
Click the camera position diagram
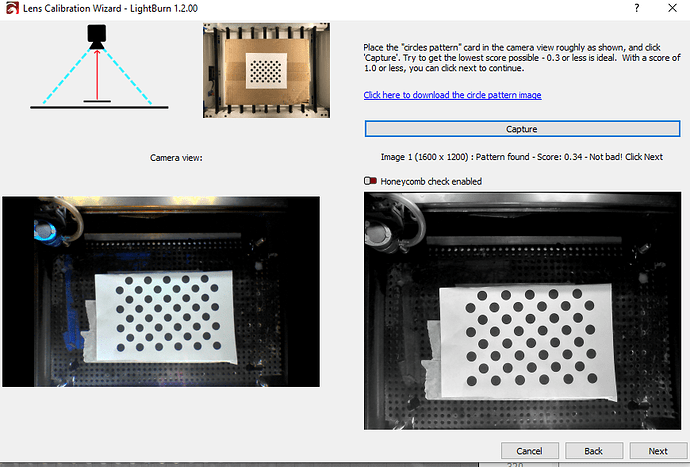(99, 66)
